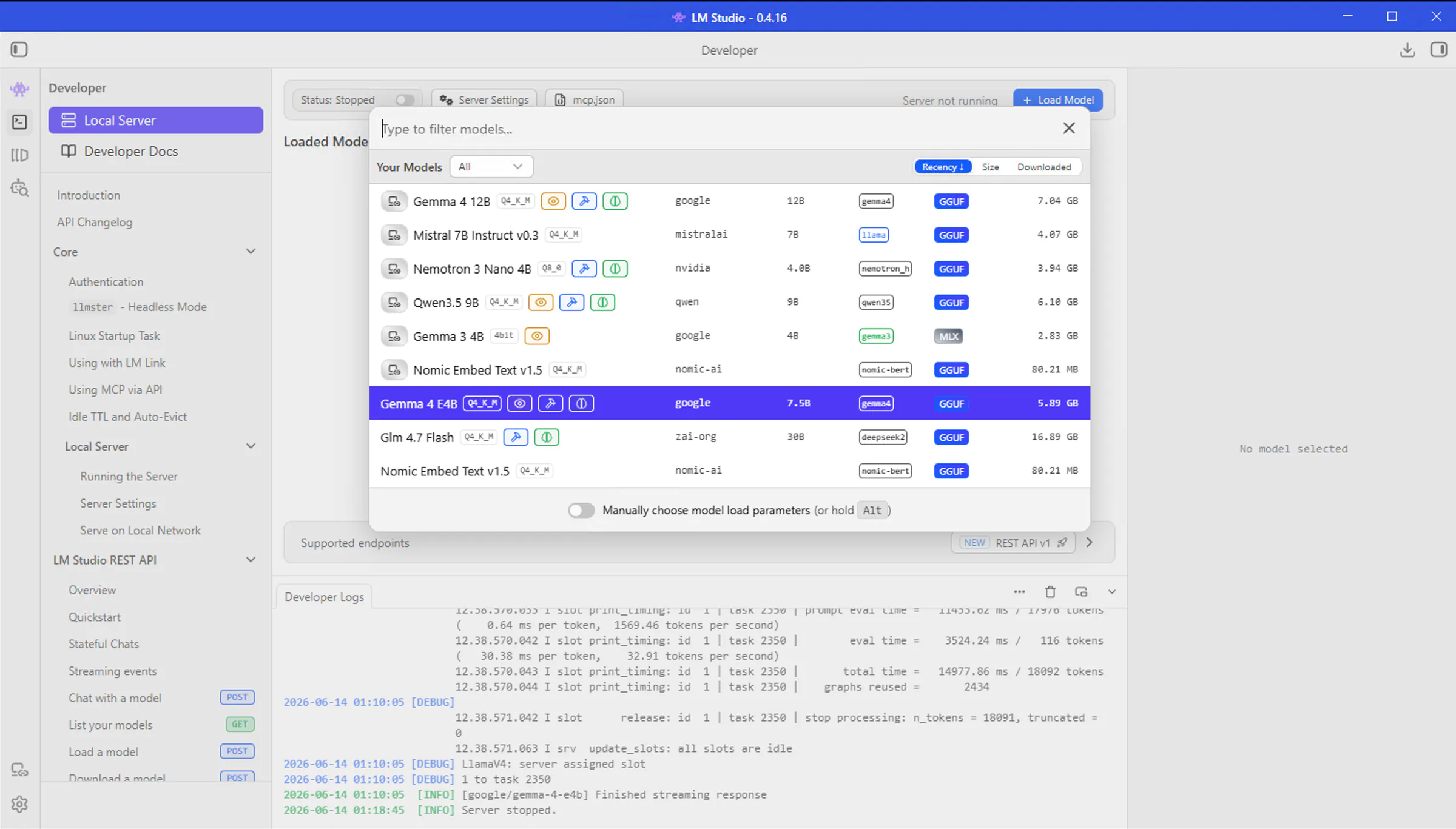Sort models by Downloaded
The image size is (1456, 829).
(1044, 167)
